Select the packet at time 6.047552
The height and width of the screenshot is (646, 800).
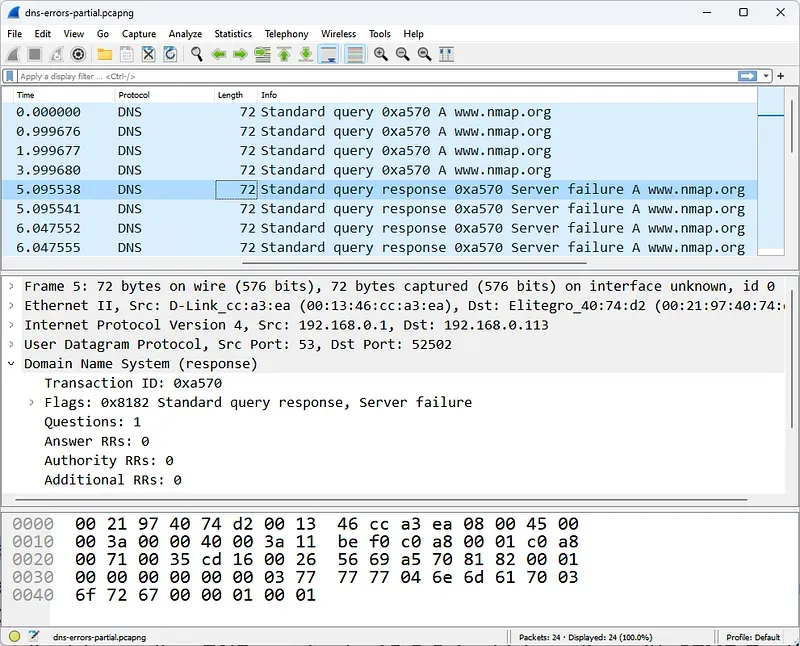[380, 228]
